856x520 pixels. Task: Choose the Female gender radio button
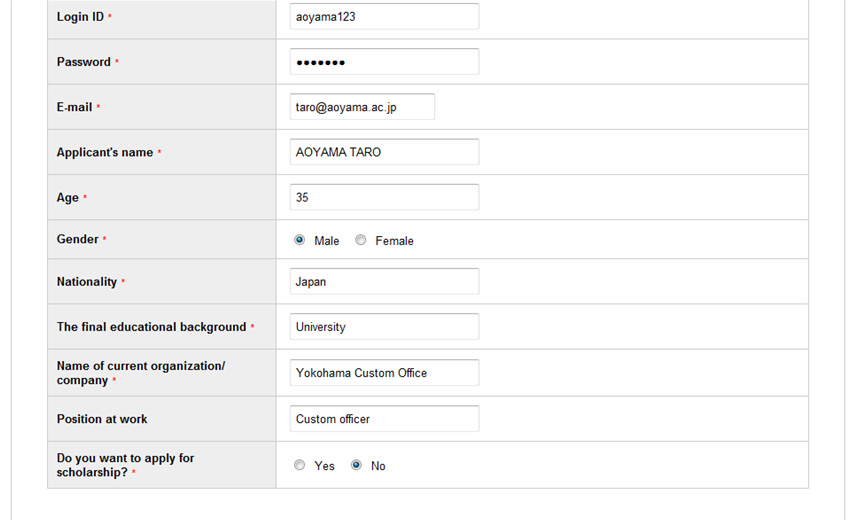[360, 240]
